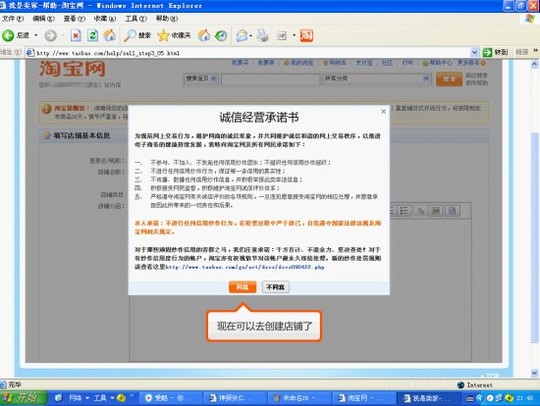
Task: Click the IE quick launch icon on taskbar
Action: point(59,398)
